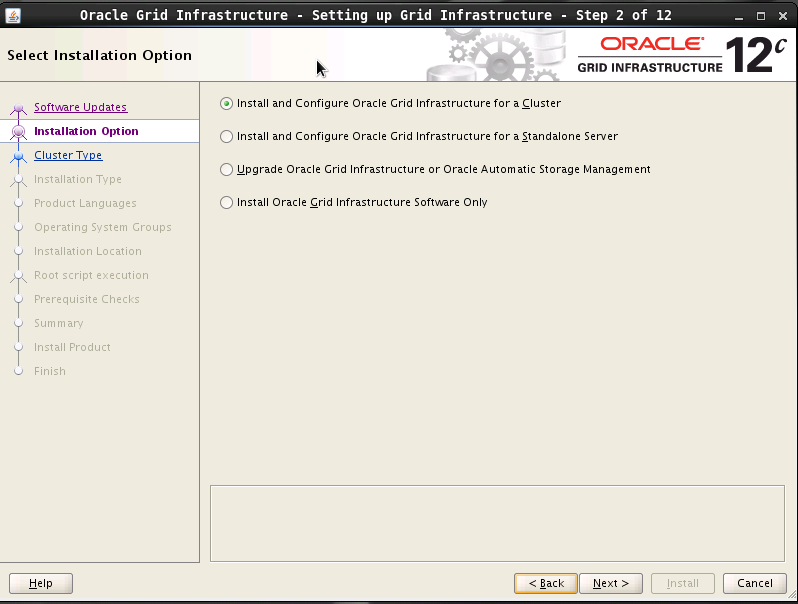Viewport: 798px width, 604px height.
Task: Choose Upgrade Oracle Grid Infrastructure option
Action: [227, 170]
